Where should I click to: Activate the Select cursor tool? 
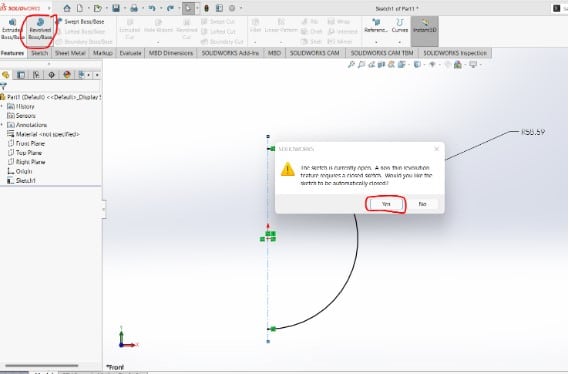[x=188, y=8]
